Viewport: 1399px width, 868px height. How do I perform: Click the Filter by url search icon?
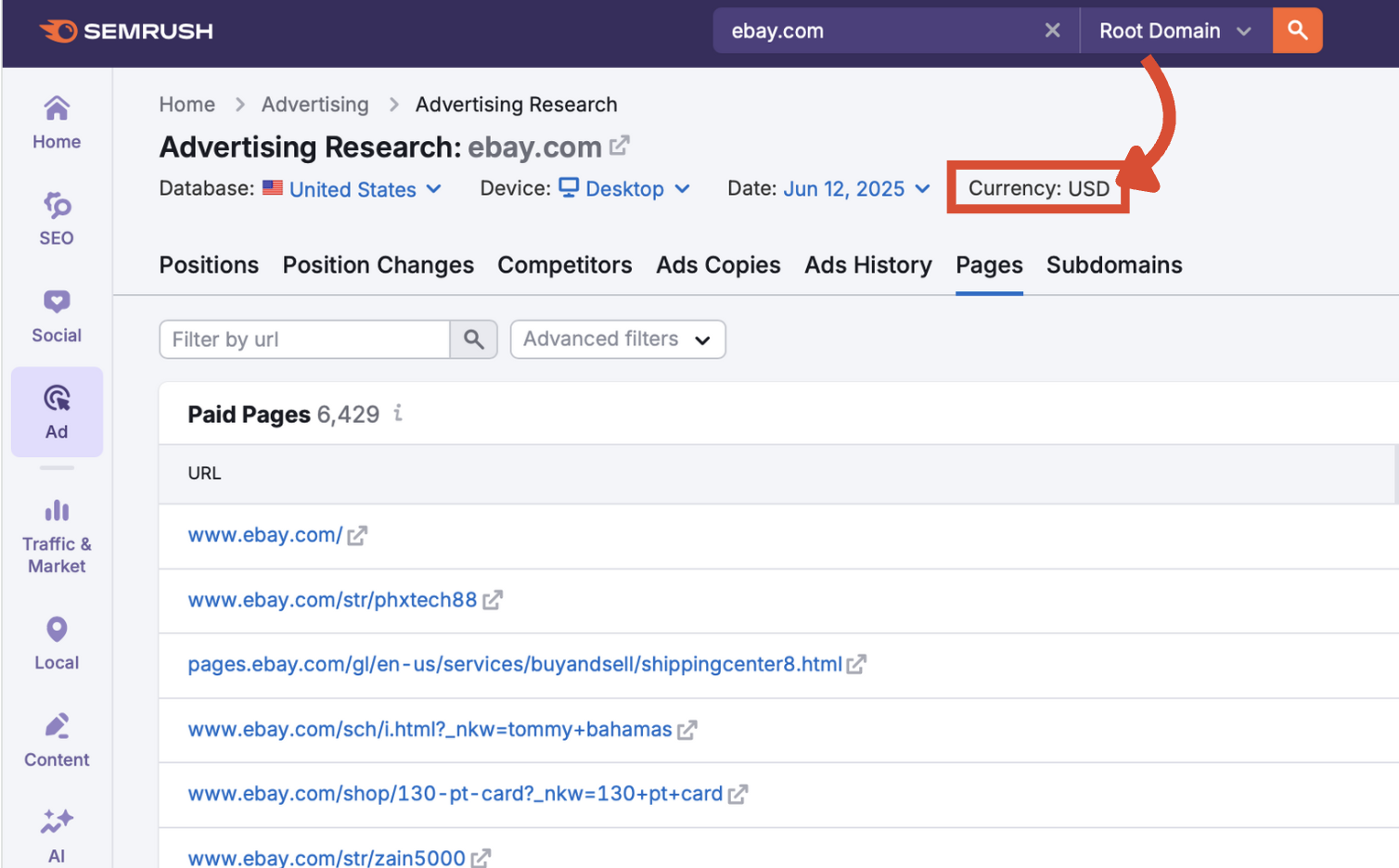pyautogui.click(x=474, y=339)
